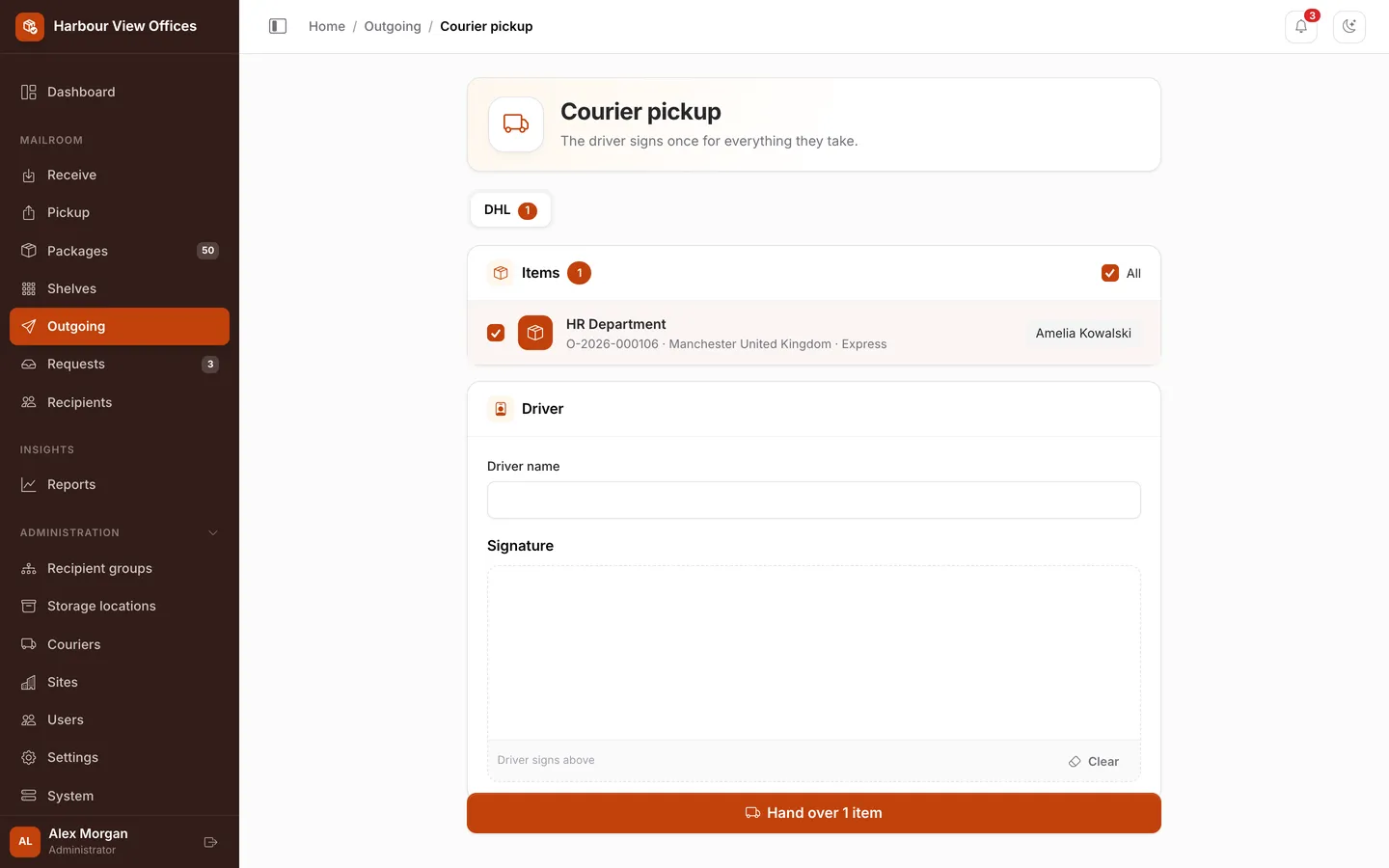Uncheck the HR Department item checkbox
The width and height of the screenshot is (1389, 868).
tap(496, 333)
